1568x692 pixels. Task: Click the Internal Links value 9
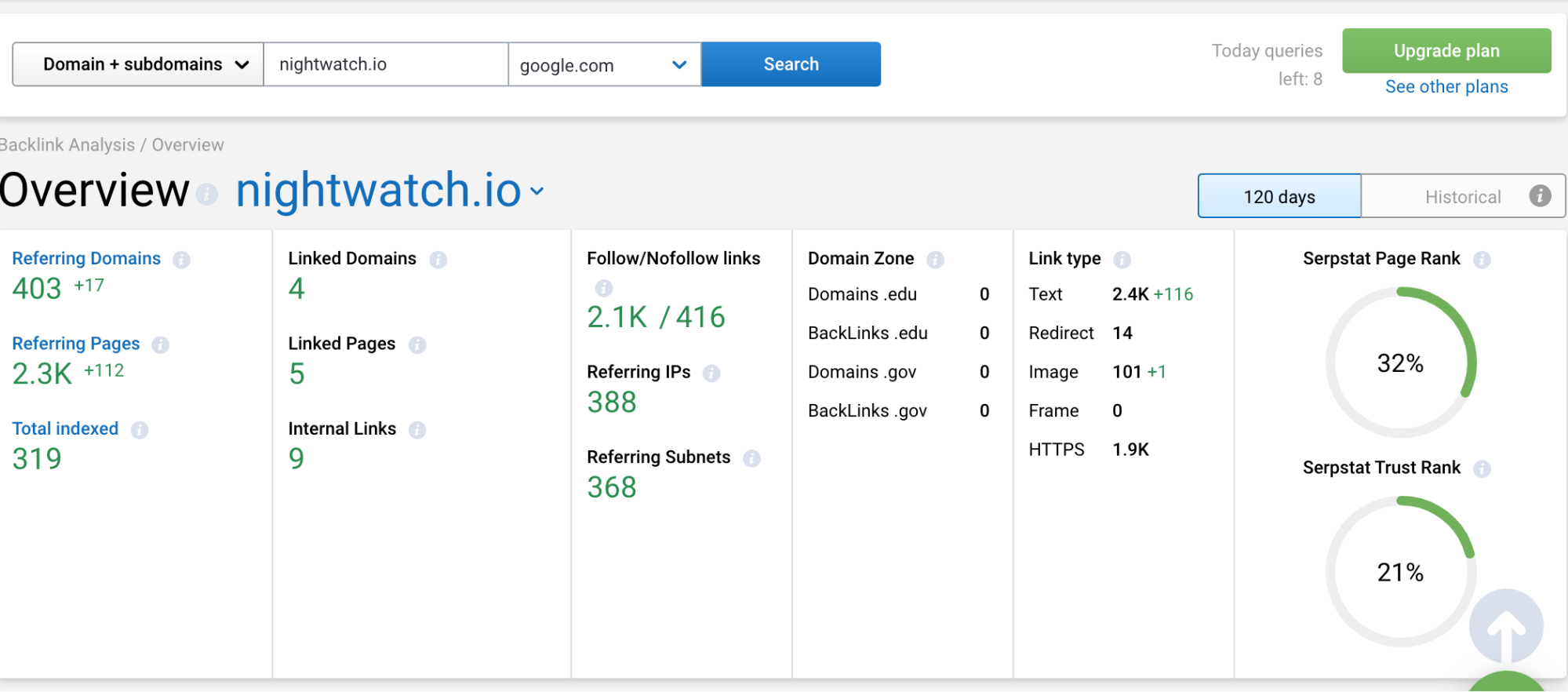pos(297,459)
